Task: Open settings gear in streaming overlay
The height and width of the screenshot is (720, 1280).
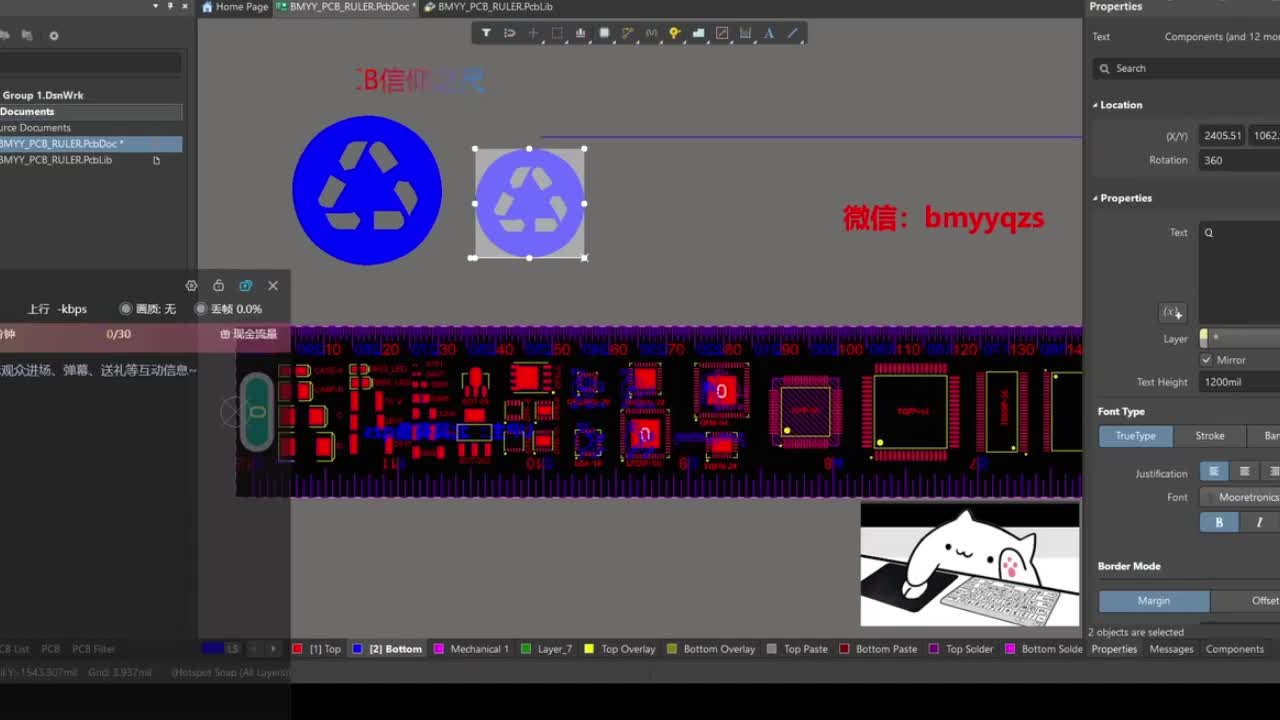Action: (x=191, y=285)
